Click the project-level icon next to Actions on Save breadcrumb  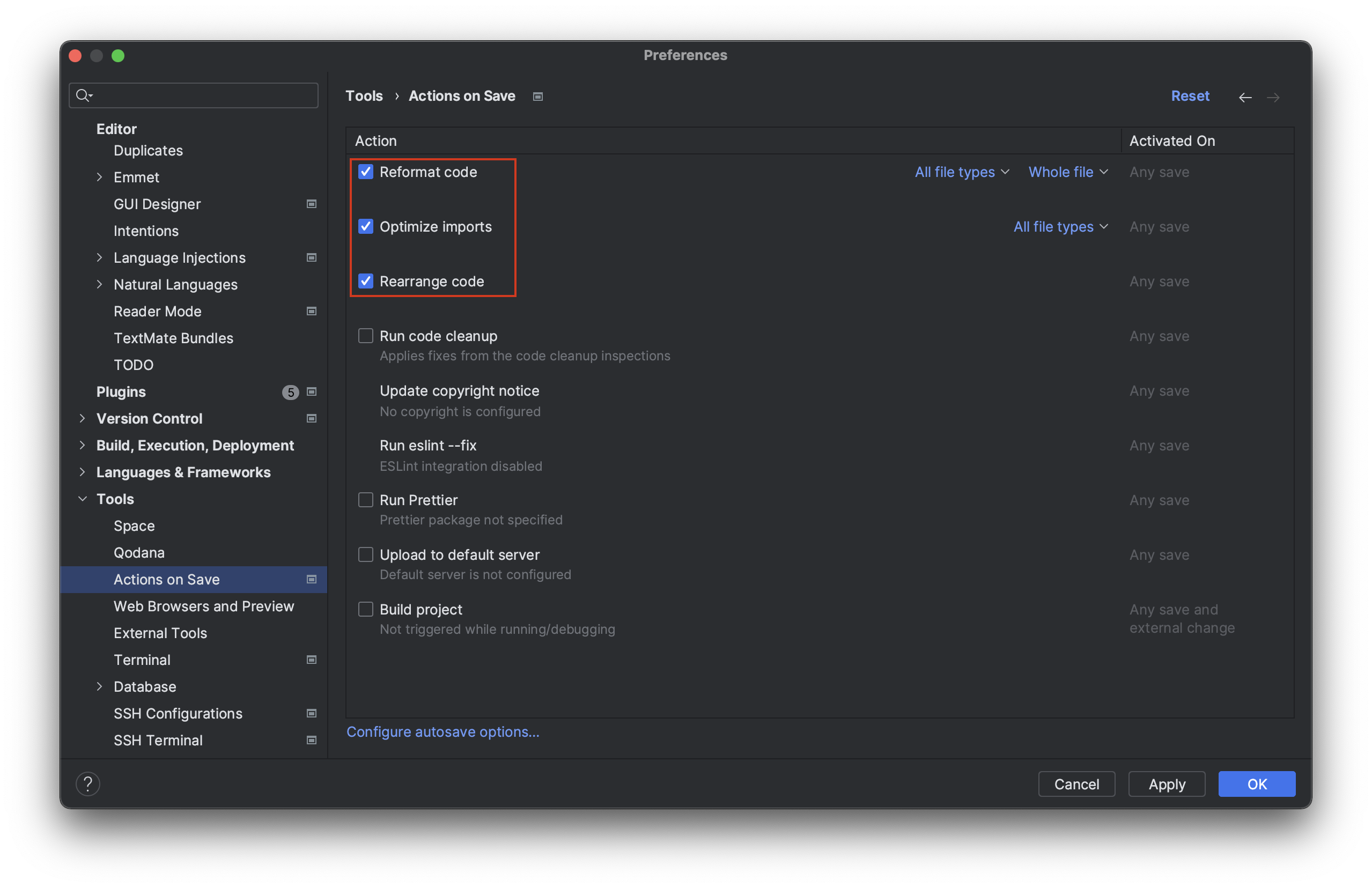537,96
